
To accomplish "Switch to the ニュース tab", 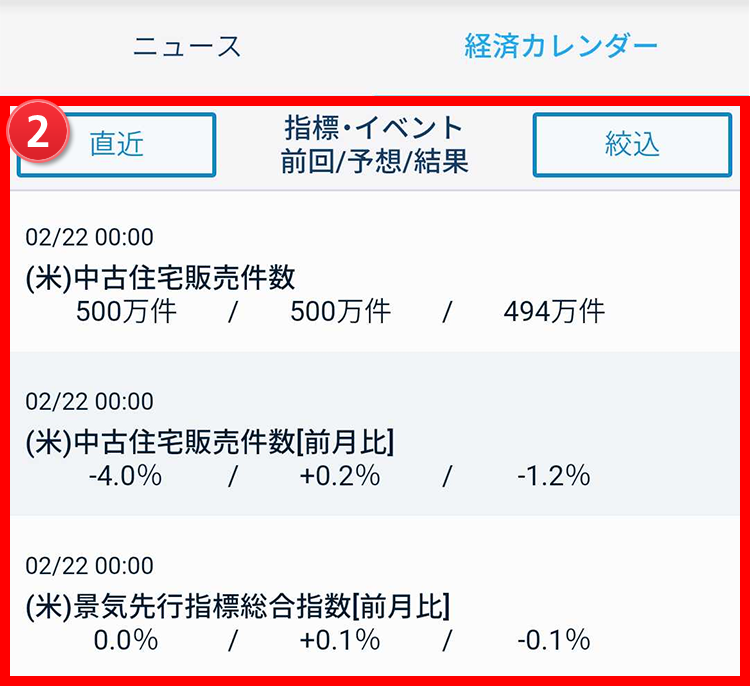I will tap(187, 45).
